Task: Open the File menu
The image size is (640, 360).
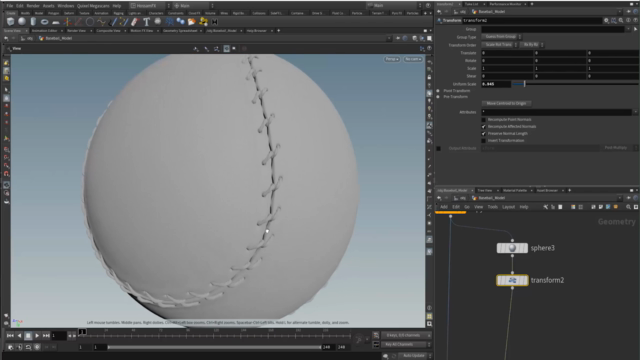Action: [9, 6]
